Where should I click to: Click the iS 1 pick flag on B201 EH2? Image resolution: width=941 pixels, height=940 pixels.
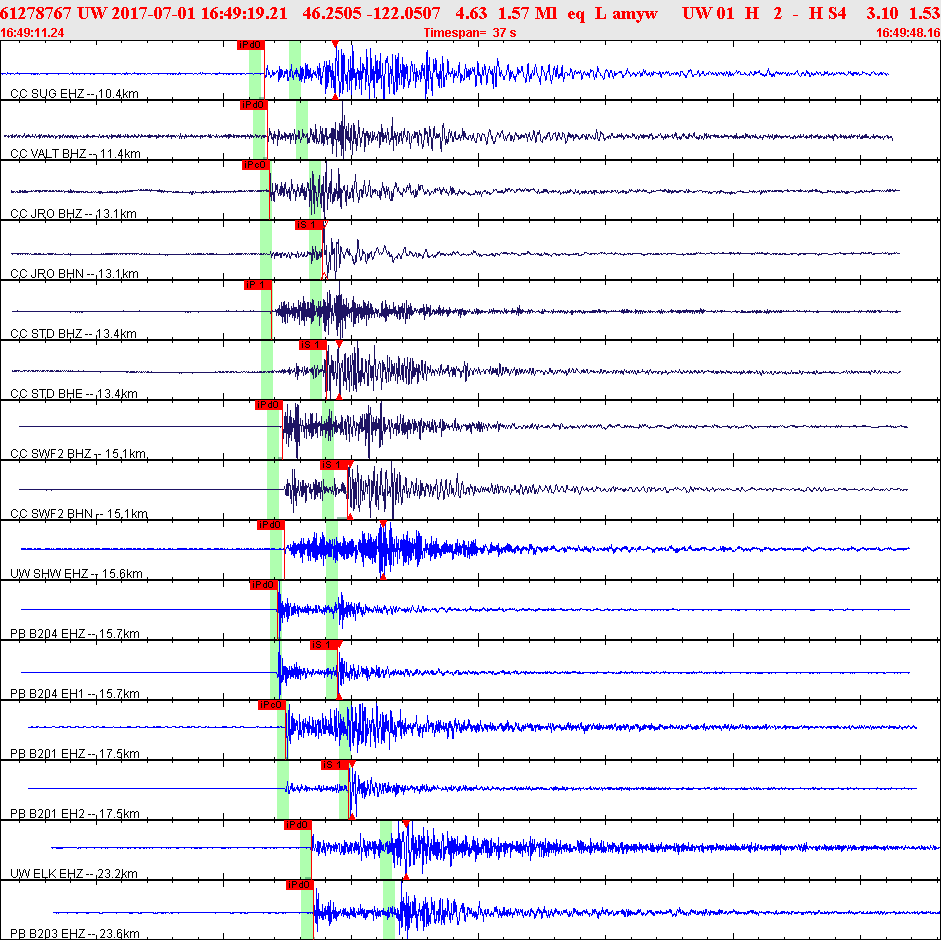point(335,765)
